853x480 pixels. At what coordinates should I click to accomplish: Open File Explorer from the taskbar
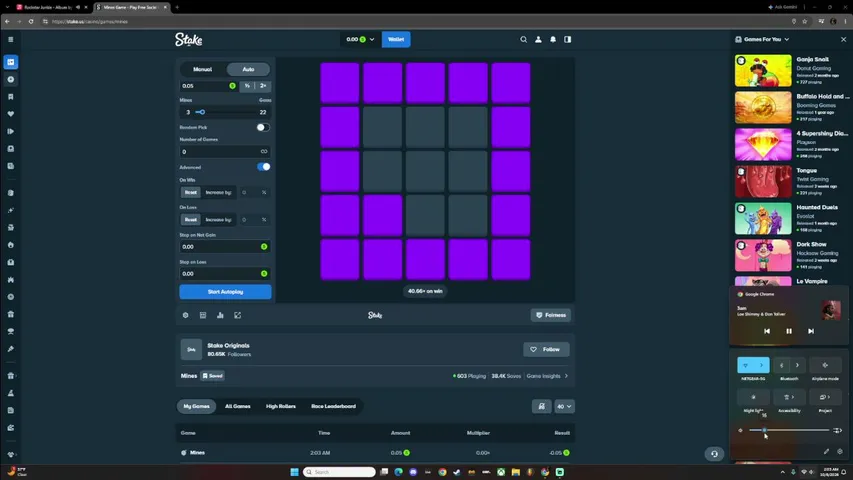pos(515,472)
